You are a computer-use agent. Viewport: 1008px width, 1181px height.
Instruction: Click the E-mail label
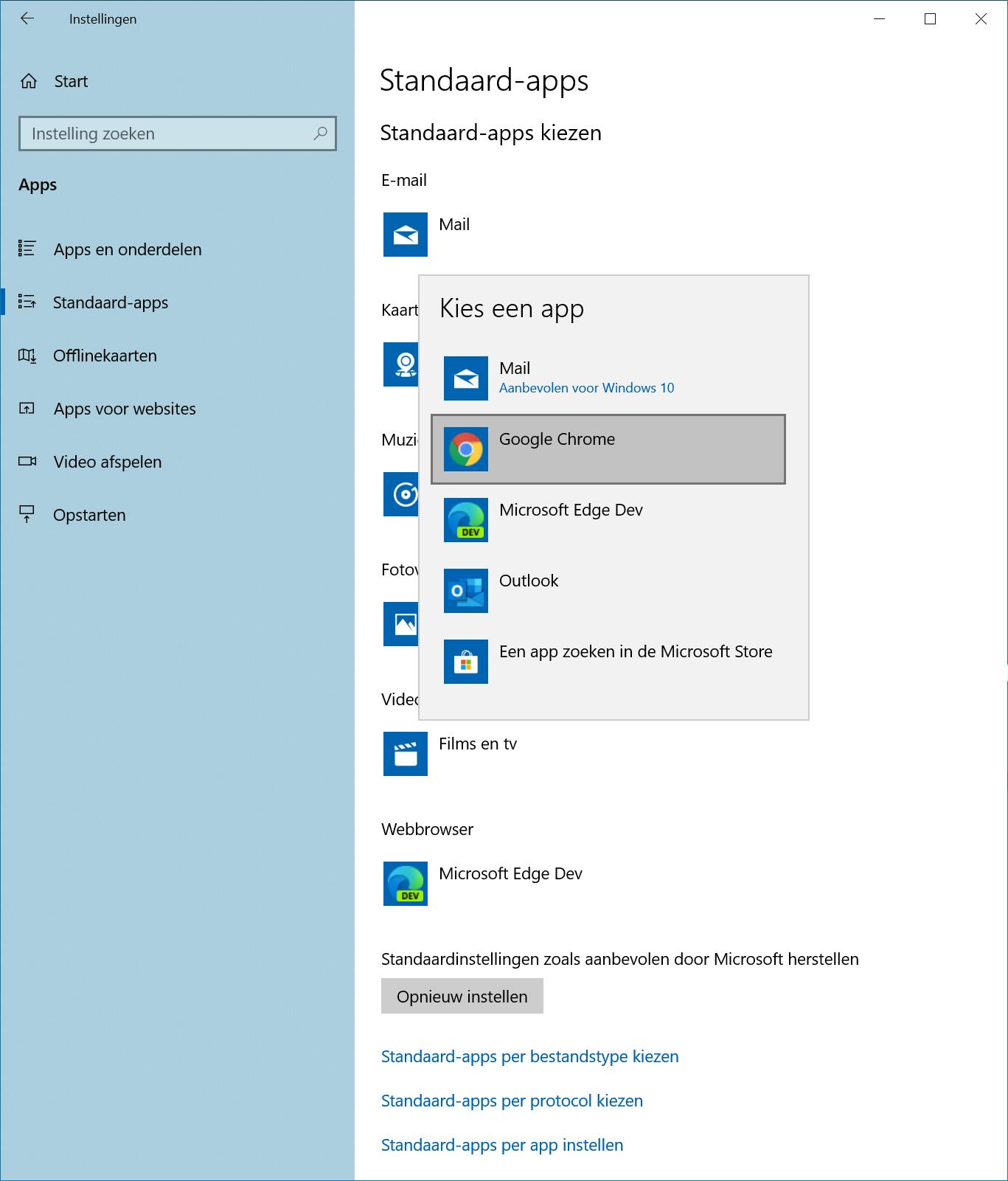(404, 180)
